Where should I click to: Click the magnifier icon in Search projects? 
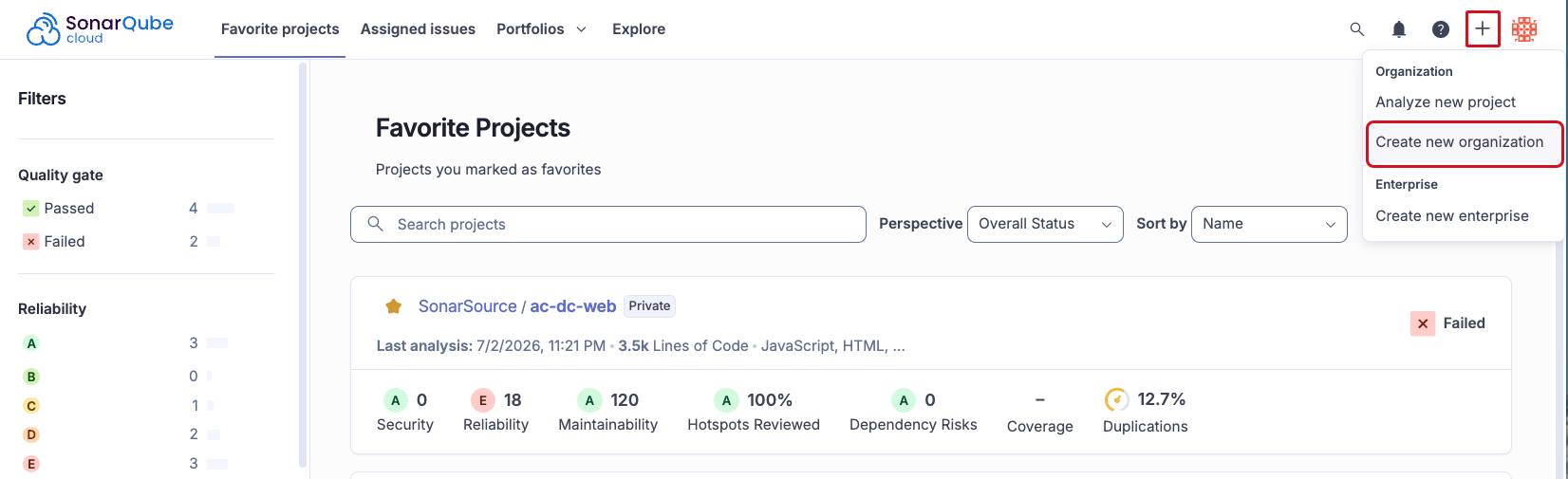click(376, 224)
